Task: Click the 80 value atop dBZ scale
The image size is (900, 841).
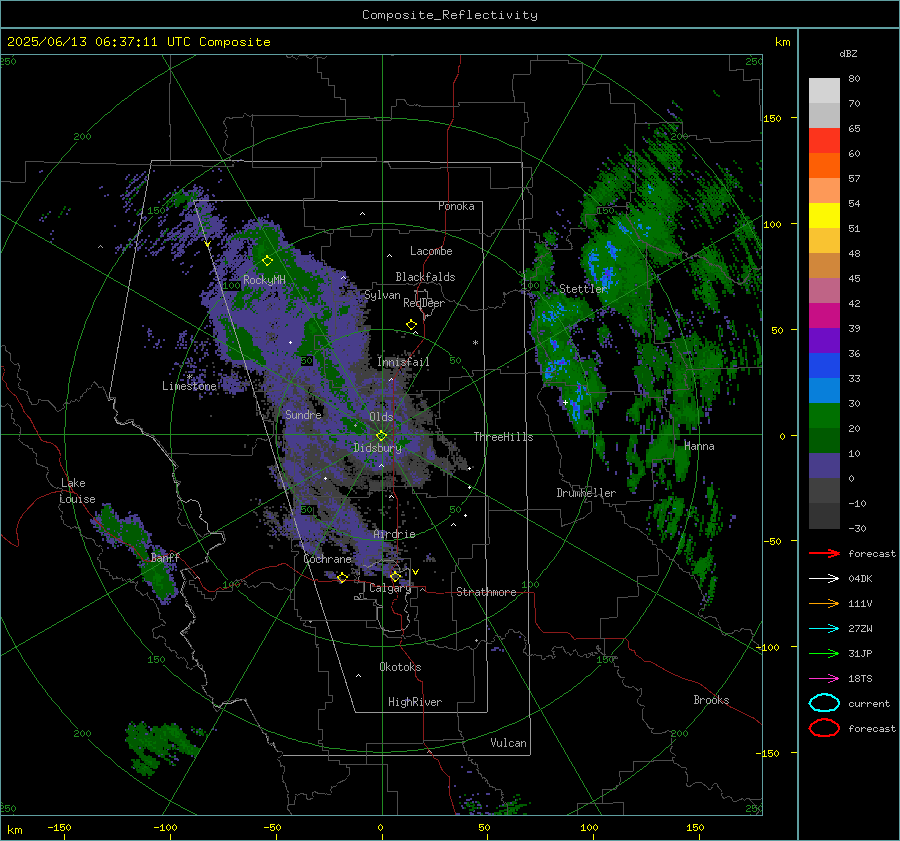Action: (x=854, y=79)
